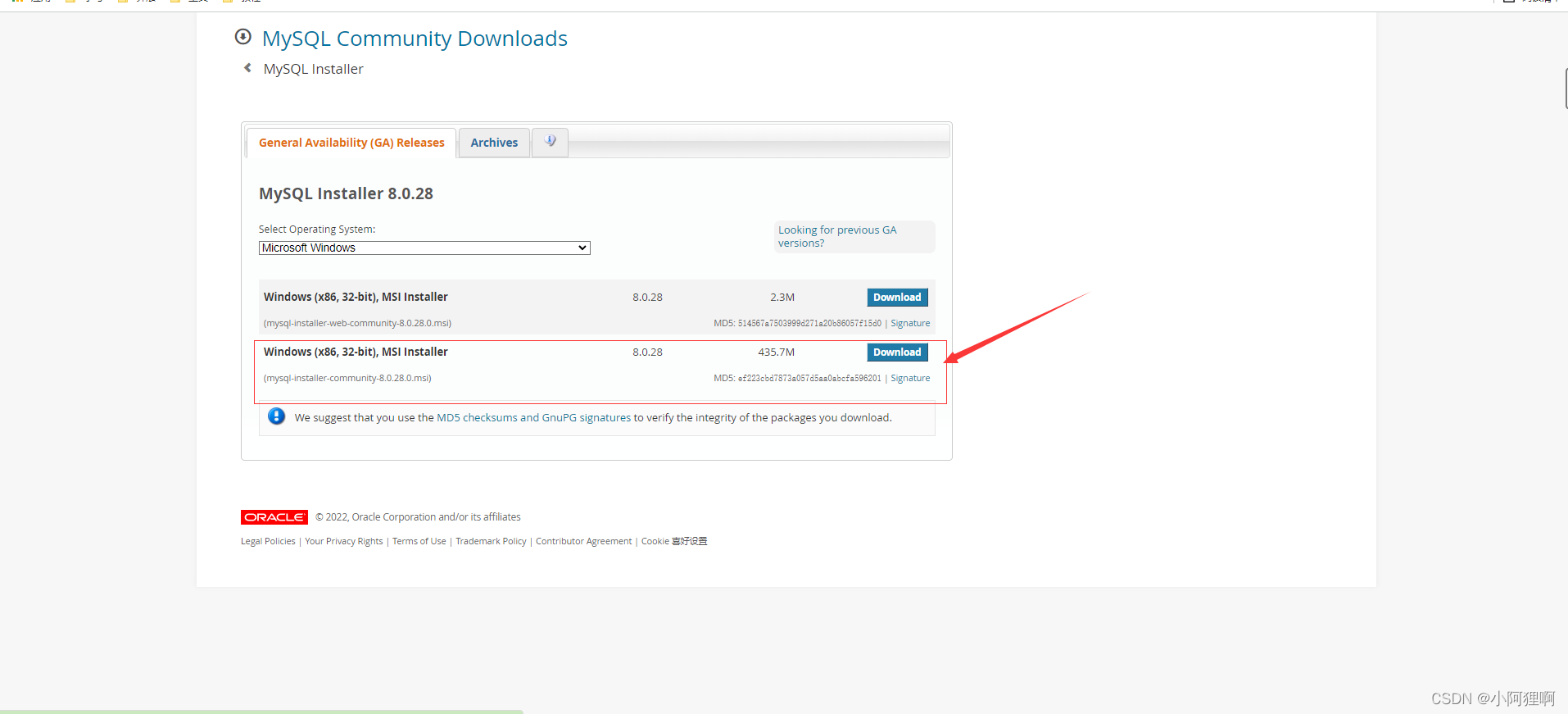Open the MD5 checksums and GnuPG signatures link
This screenshot has width=1568, height=714.
tap(534, 418)
